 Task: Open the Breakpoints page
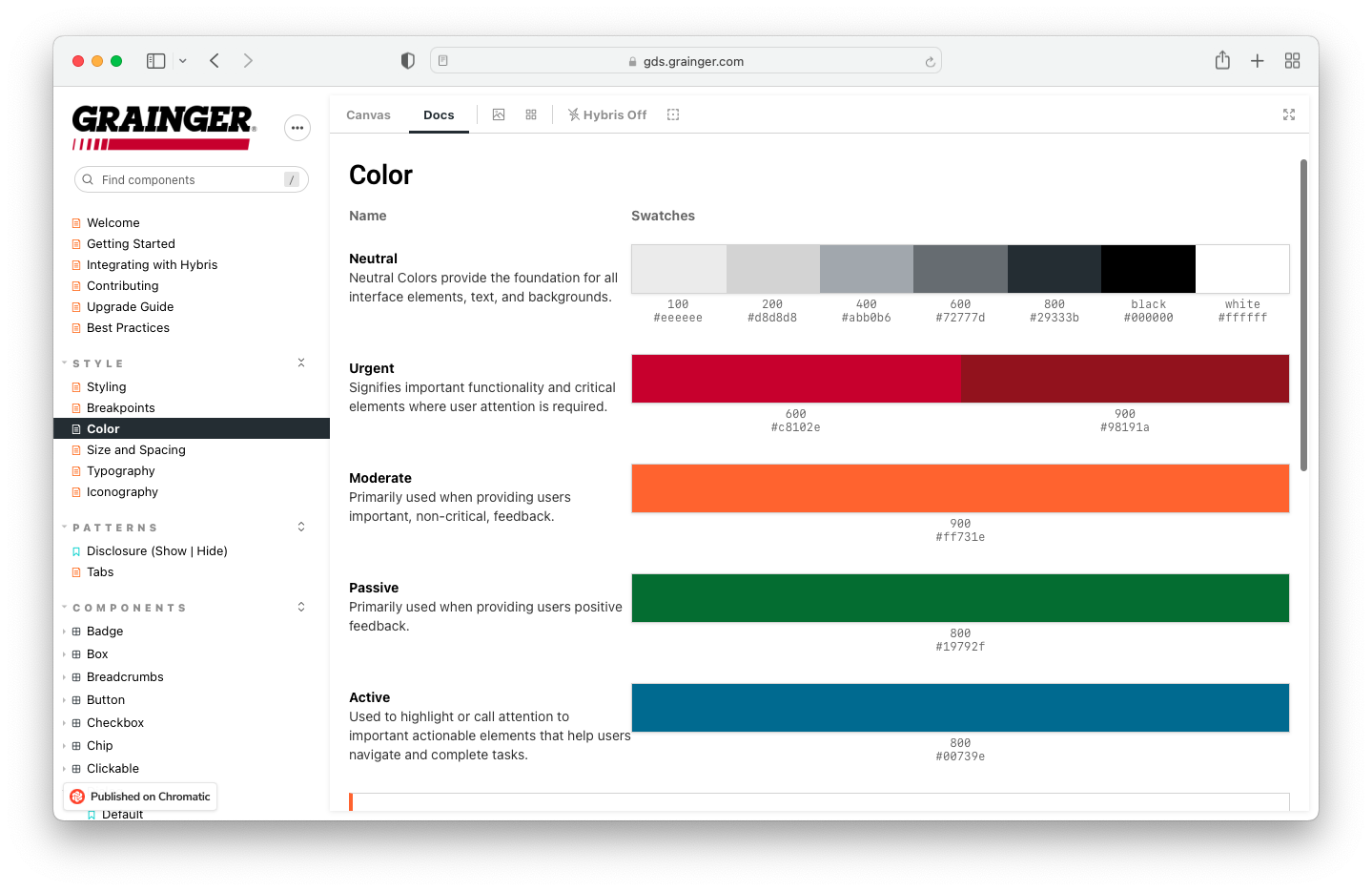point(120,408)
